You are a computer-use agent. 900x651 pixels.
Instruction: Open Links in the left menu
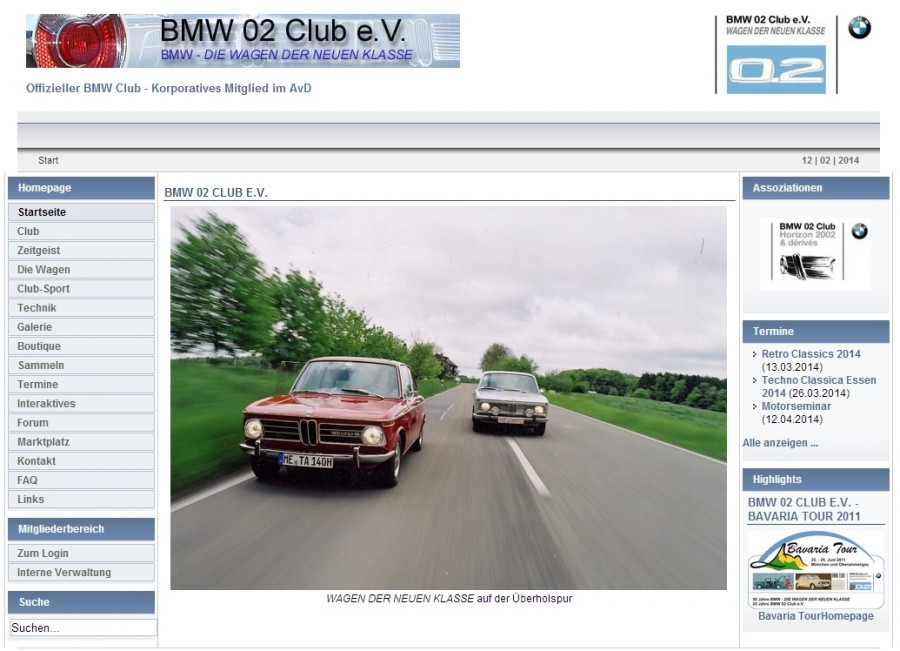(x=82, y=499)
